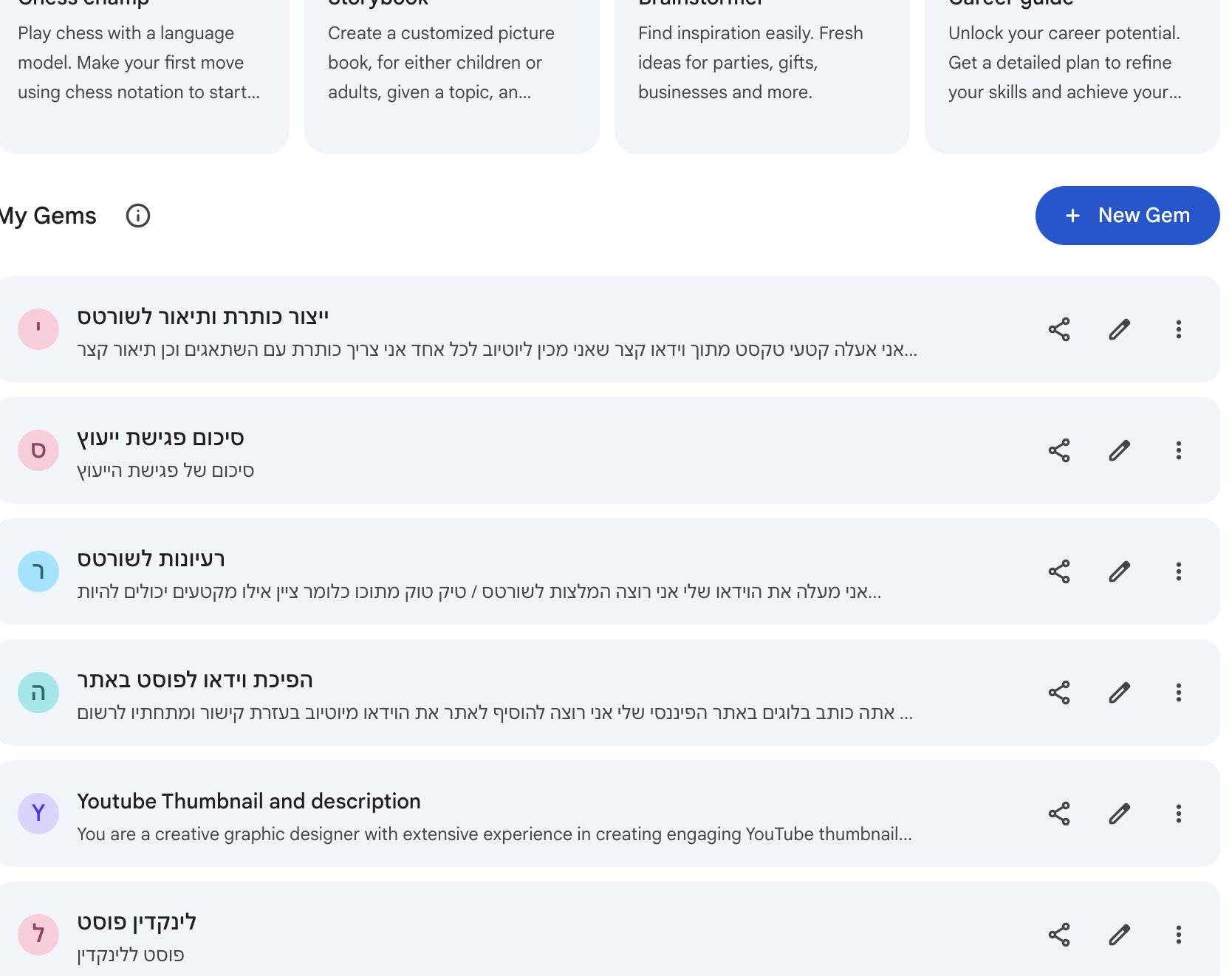Open more options for רעיונות לשורטס gem
Image resolution: width=1232 pixels, height=976 pixels.
click(x=1179, y=571)
